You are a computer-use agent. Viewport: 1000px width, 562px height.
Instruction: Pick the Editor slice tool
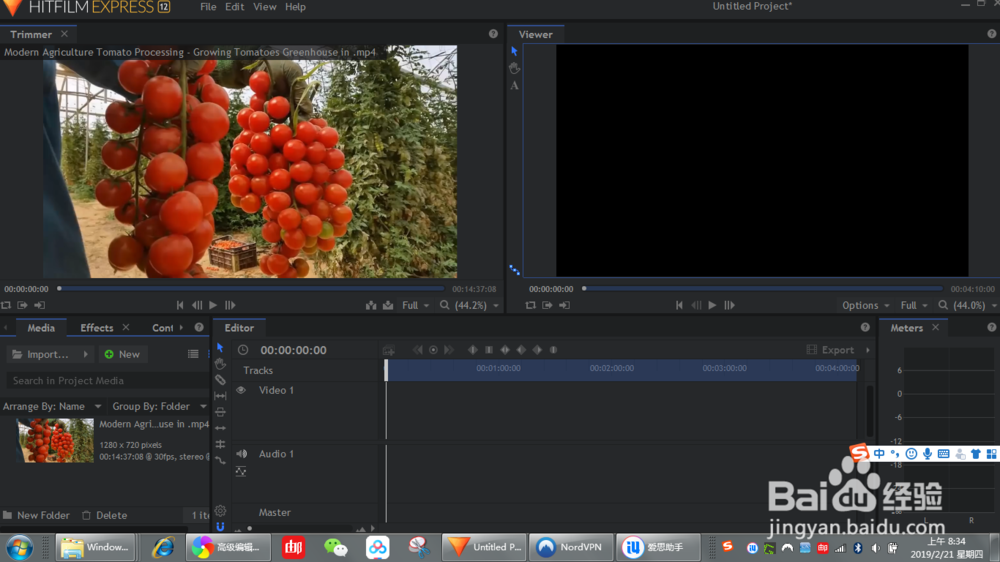pyautogui.click(x=220, y=380)
